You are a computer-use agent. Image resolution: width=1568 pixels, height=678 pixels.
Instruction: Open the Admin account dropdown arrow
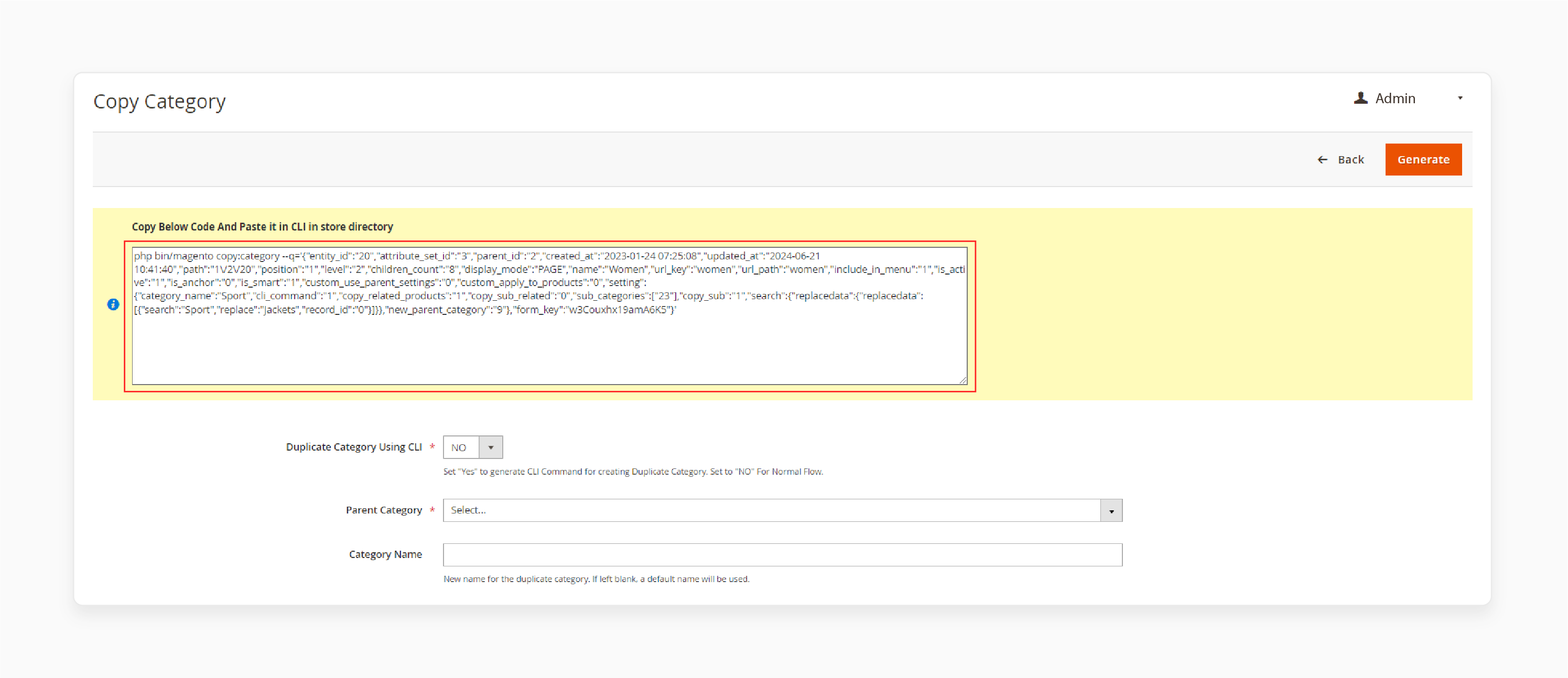(x=1459, y=98)
